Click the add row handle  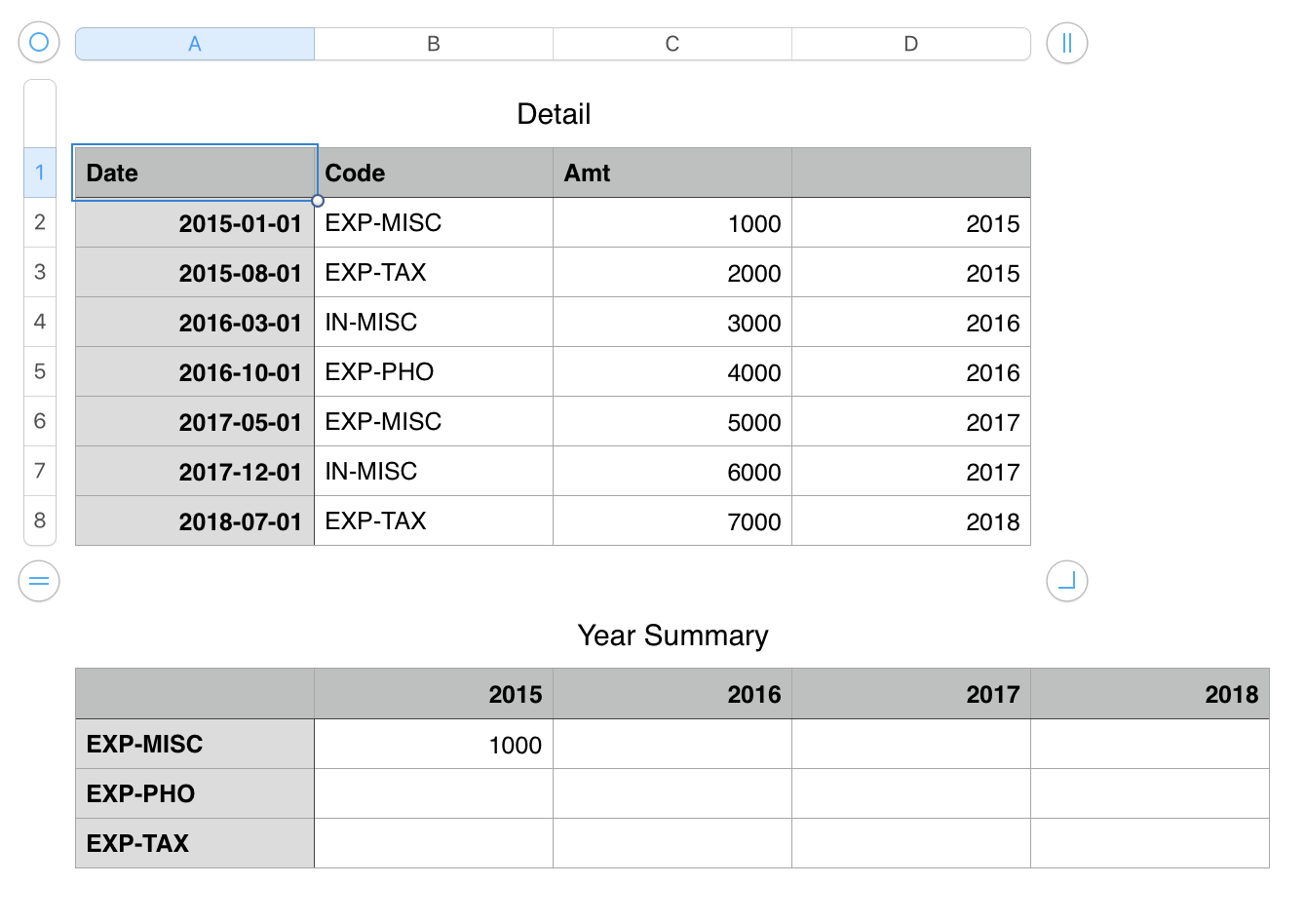tap(39, 582)
